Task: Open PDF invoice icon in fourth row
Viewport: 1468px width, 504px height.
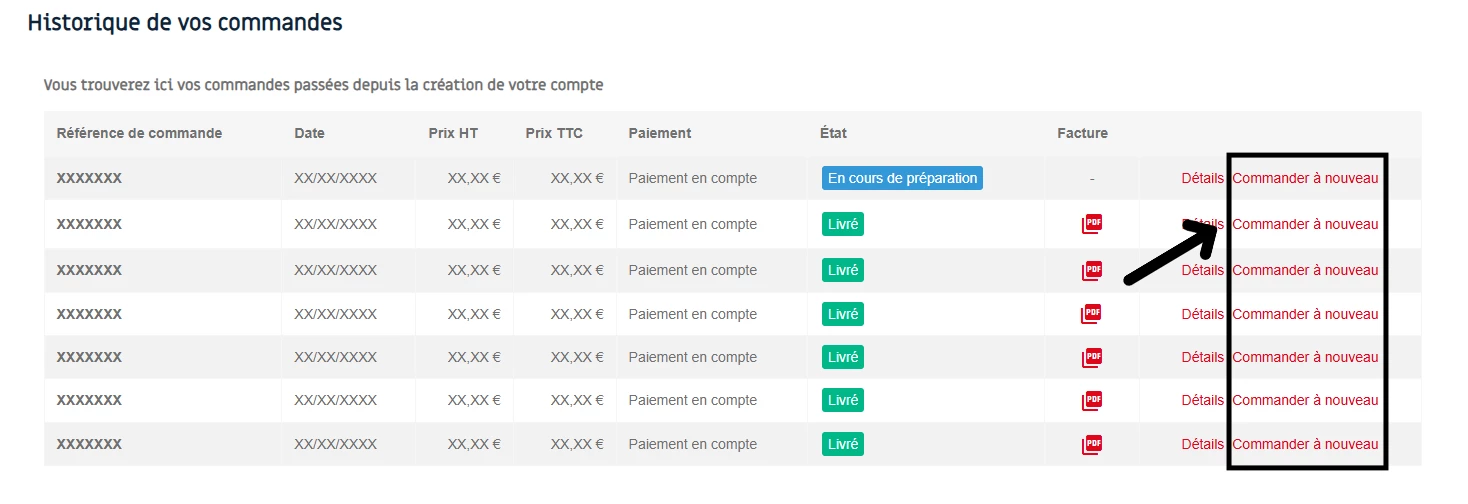Action: point(1092,314)
